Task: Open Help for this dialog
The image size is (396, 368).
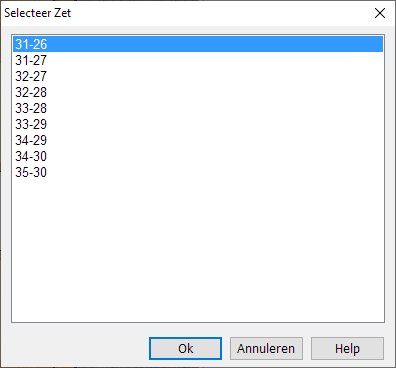Action: click(x=347, y=349)
